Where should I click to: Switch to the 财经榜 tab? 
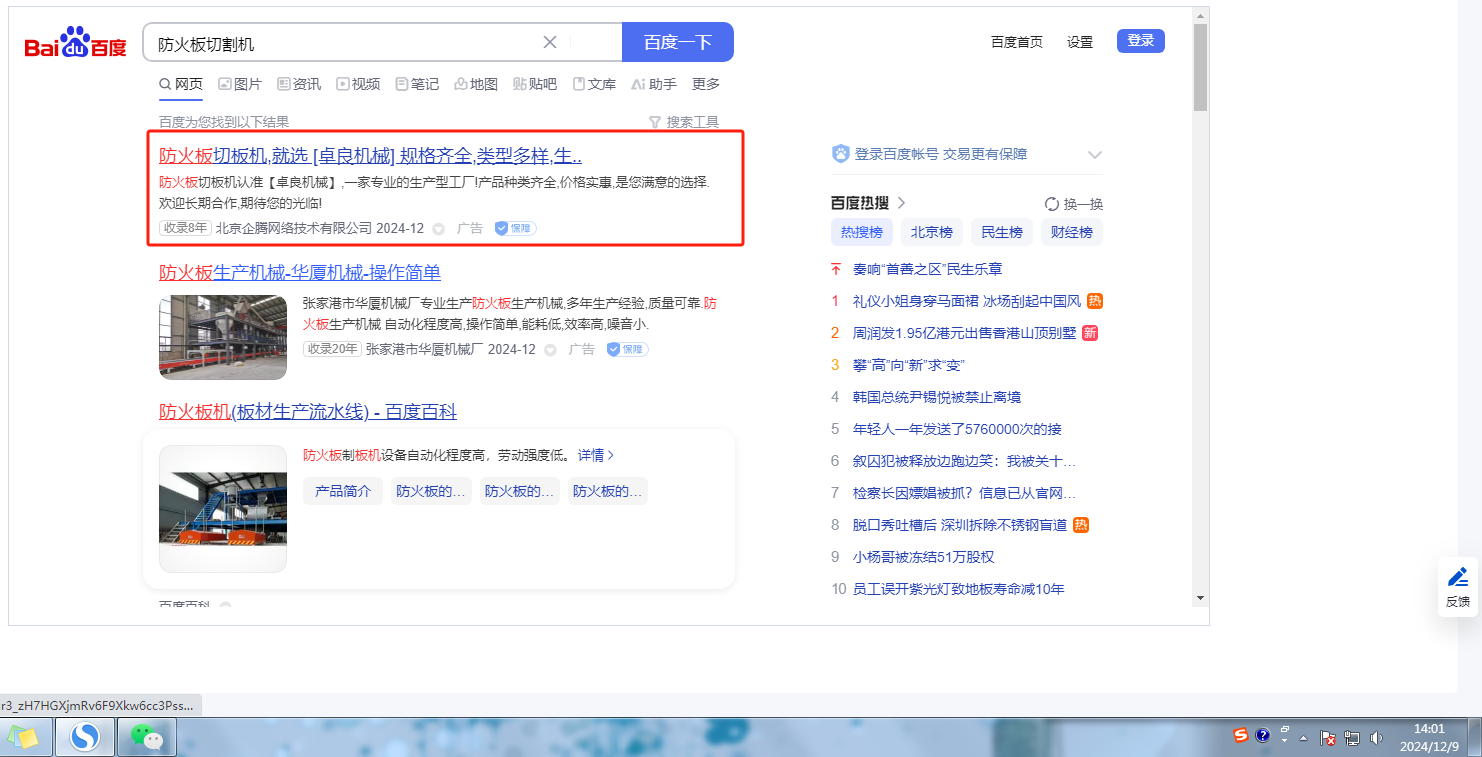(x=1072, y=232)
